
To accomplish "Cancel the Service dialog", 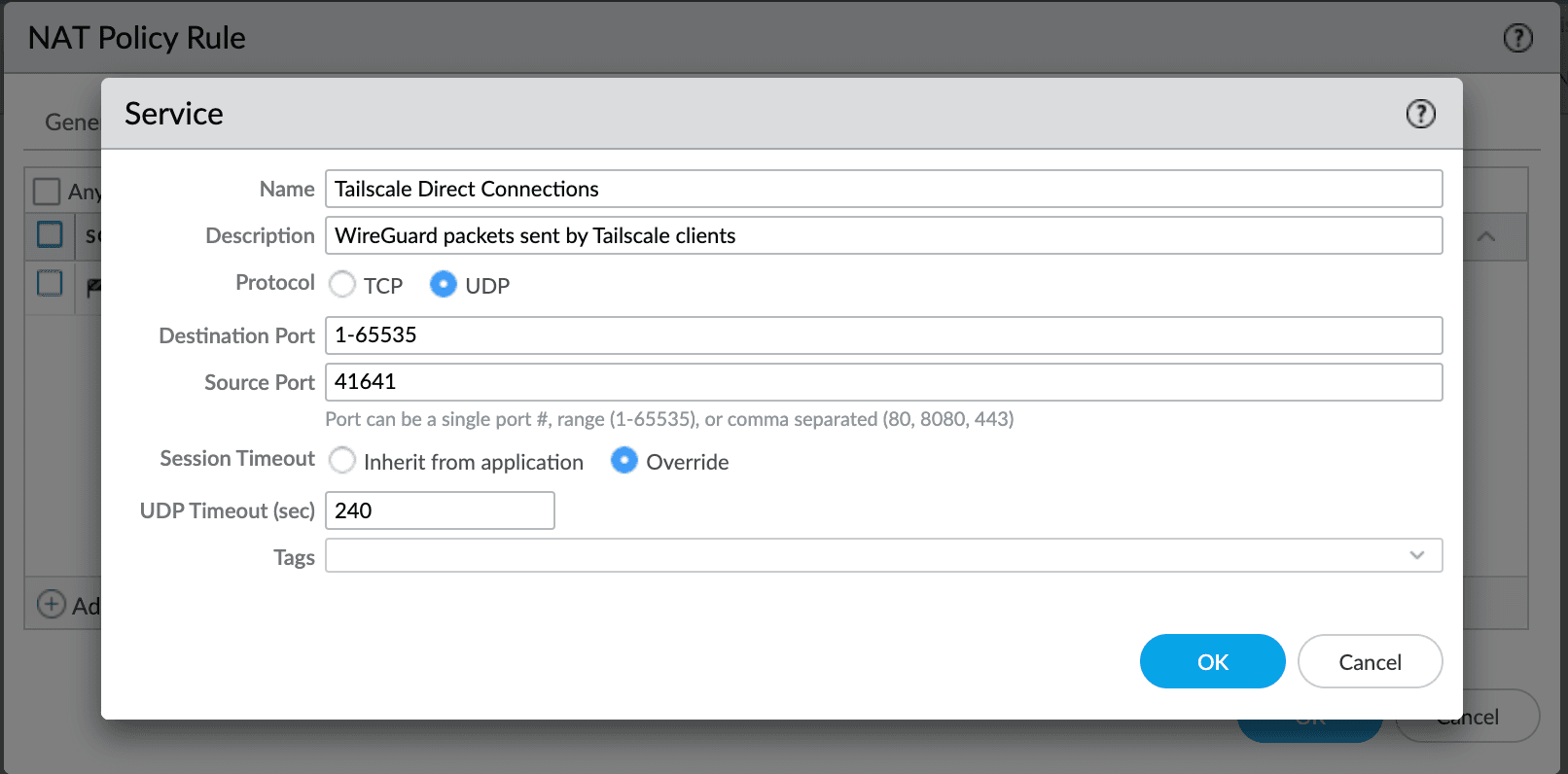I will pyautogui.click(x=1370, y=661).
